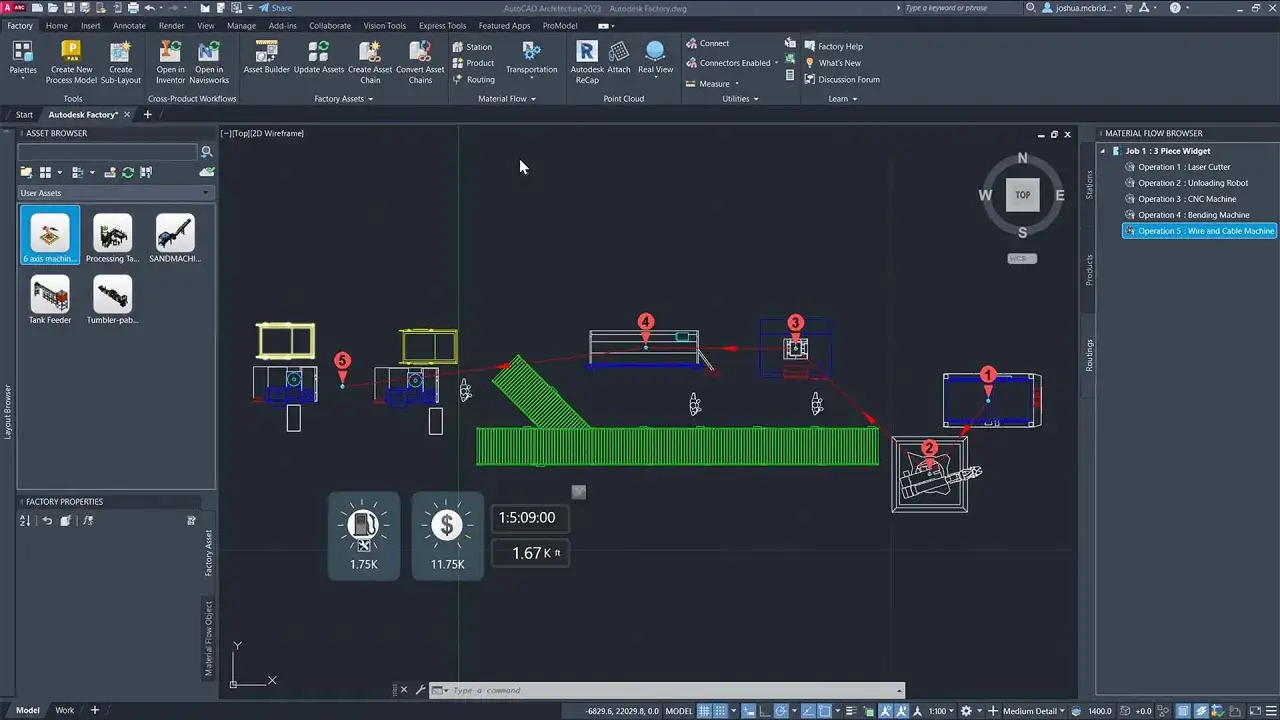Click the Routing material flow tool
This screenshot has width=1280, height=720.
pyautogui.click(x=472, y=79)
